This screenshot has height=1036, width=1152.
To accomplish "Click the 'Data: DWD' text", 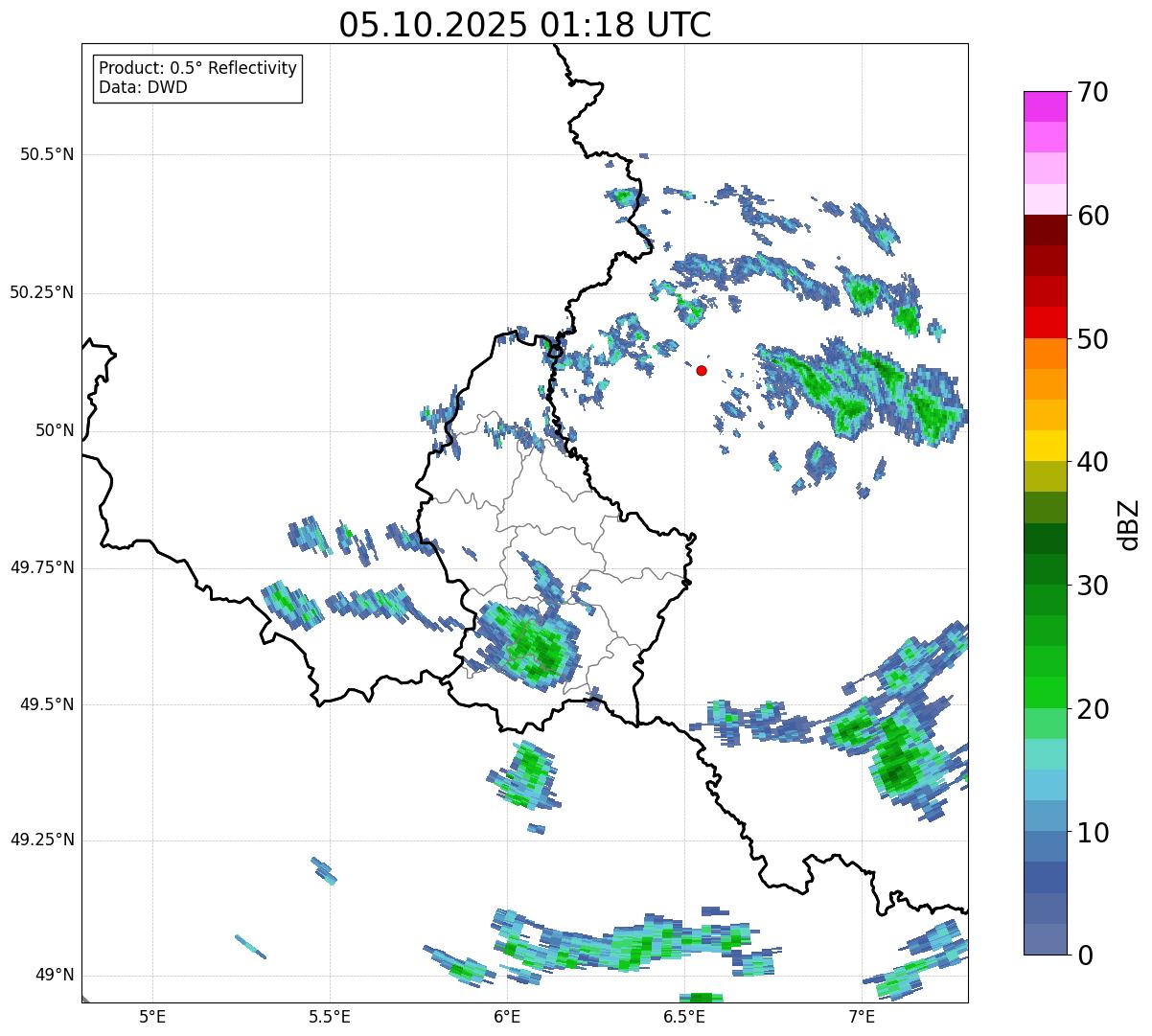I will pyautogui.click(x=143, y=87).
